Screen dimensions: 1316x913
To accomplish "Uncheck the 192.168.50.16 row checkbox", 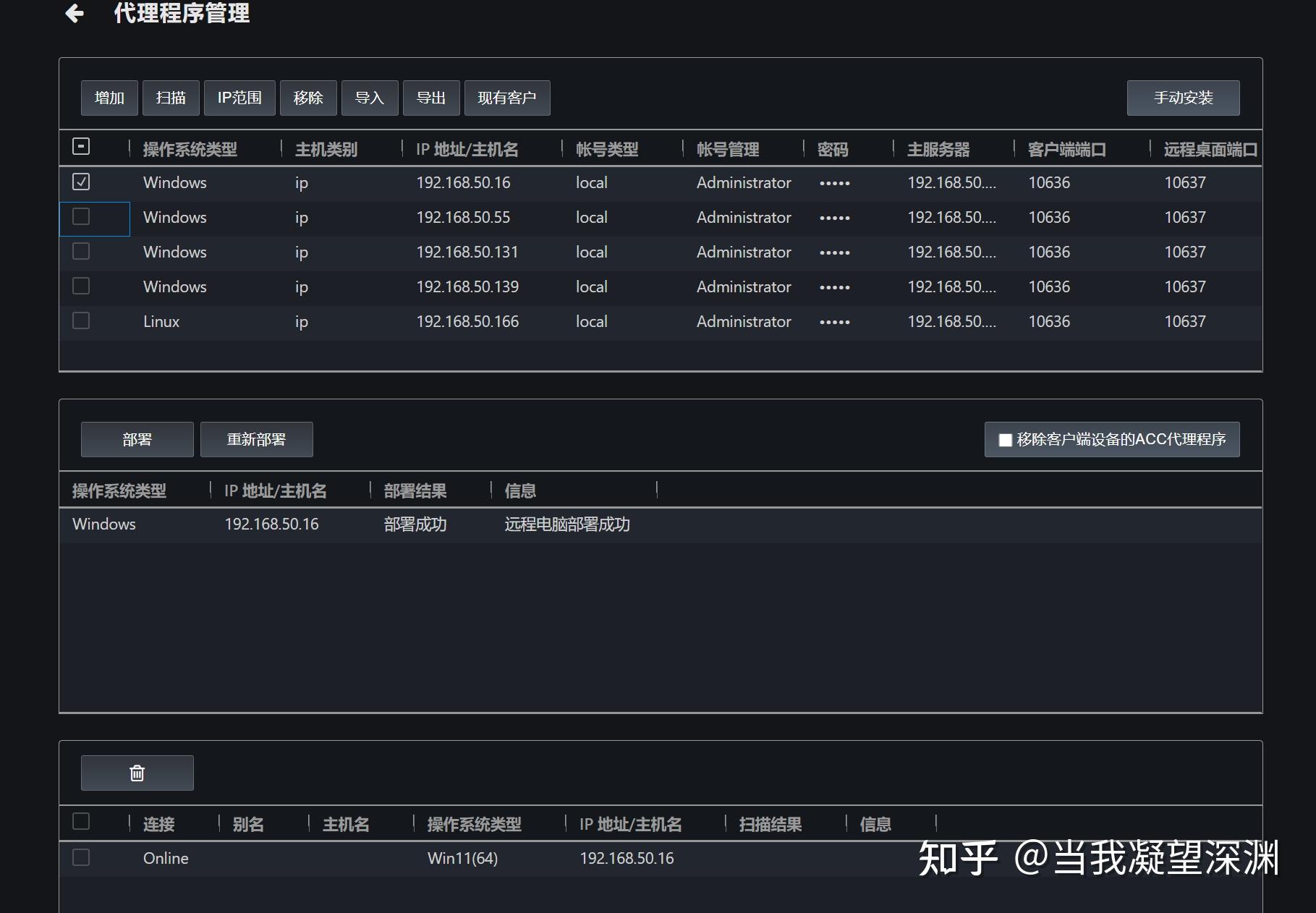I will [x=81, y=182].
